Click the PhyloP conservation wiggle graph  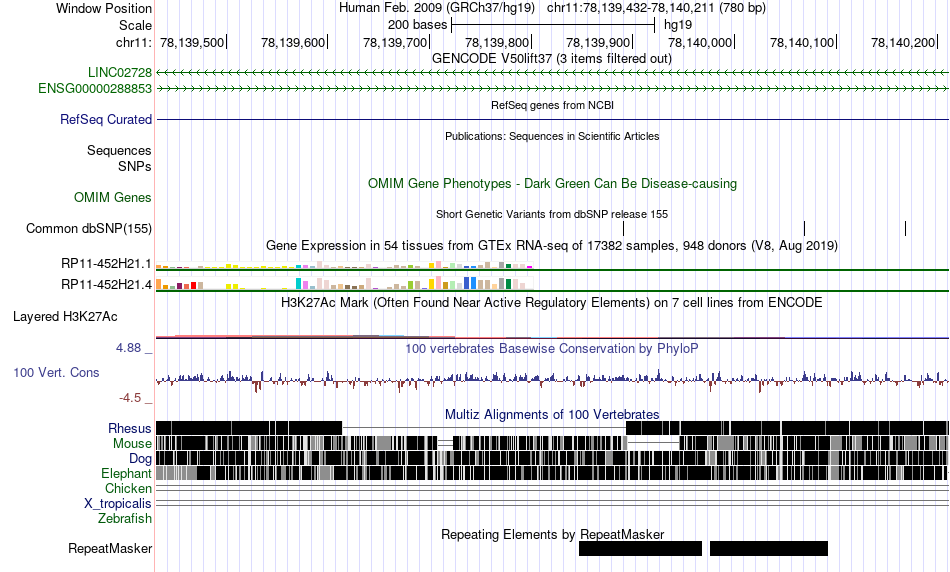[x=552, y=380]
